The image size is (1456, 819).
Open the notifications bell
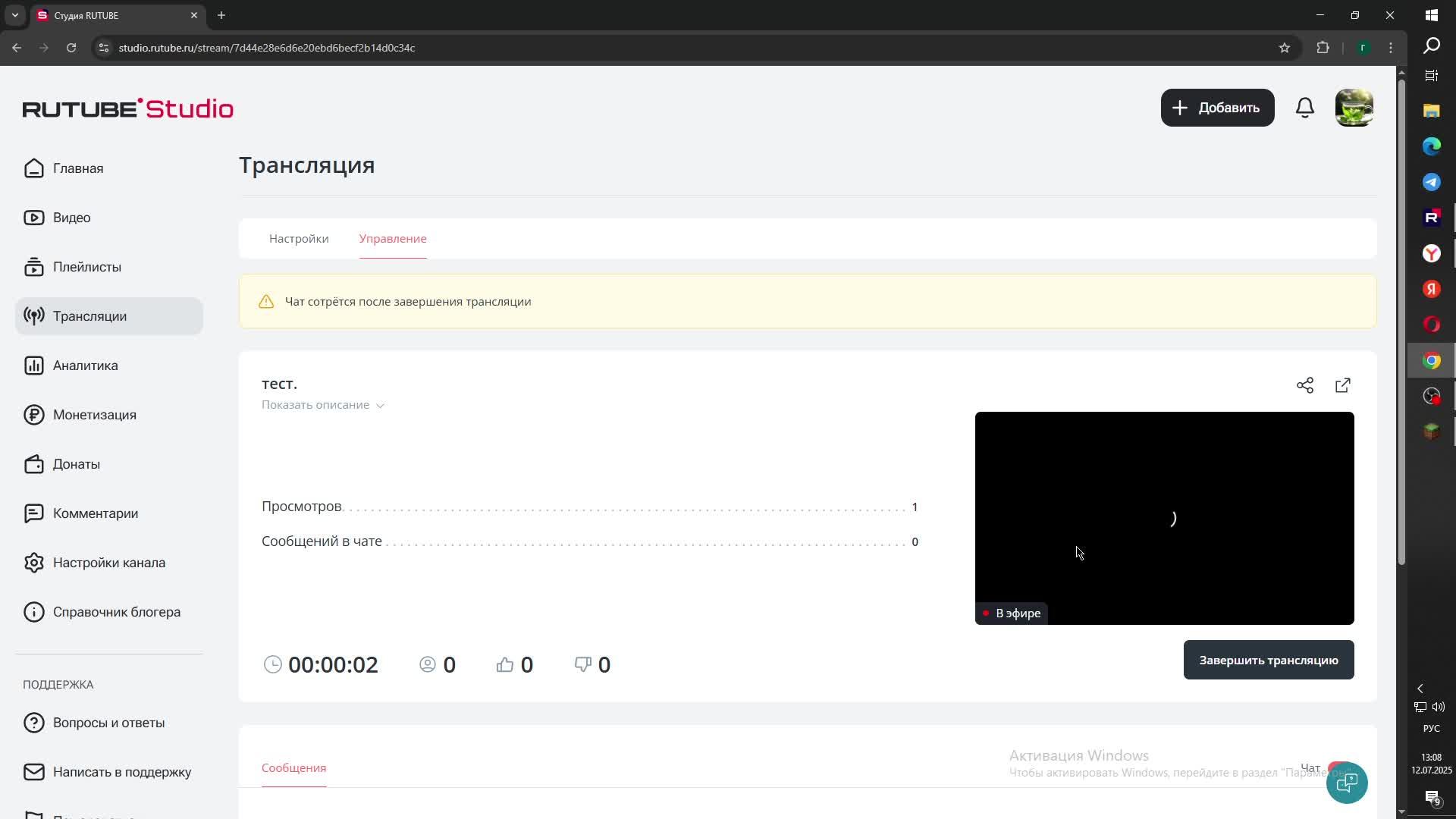1304,108
